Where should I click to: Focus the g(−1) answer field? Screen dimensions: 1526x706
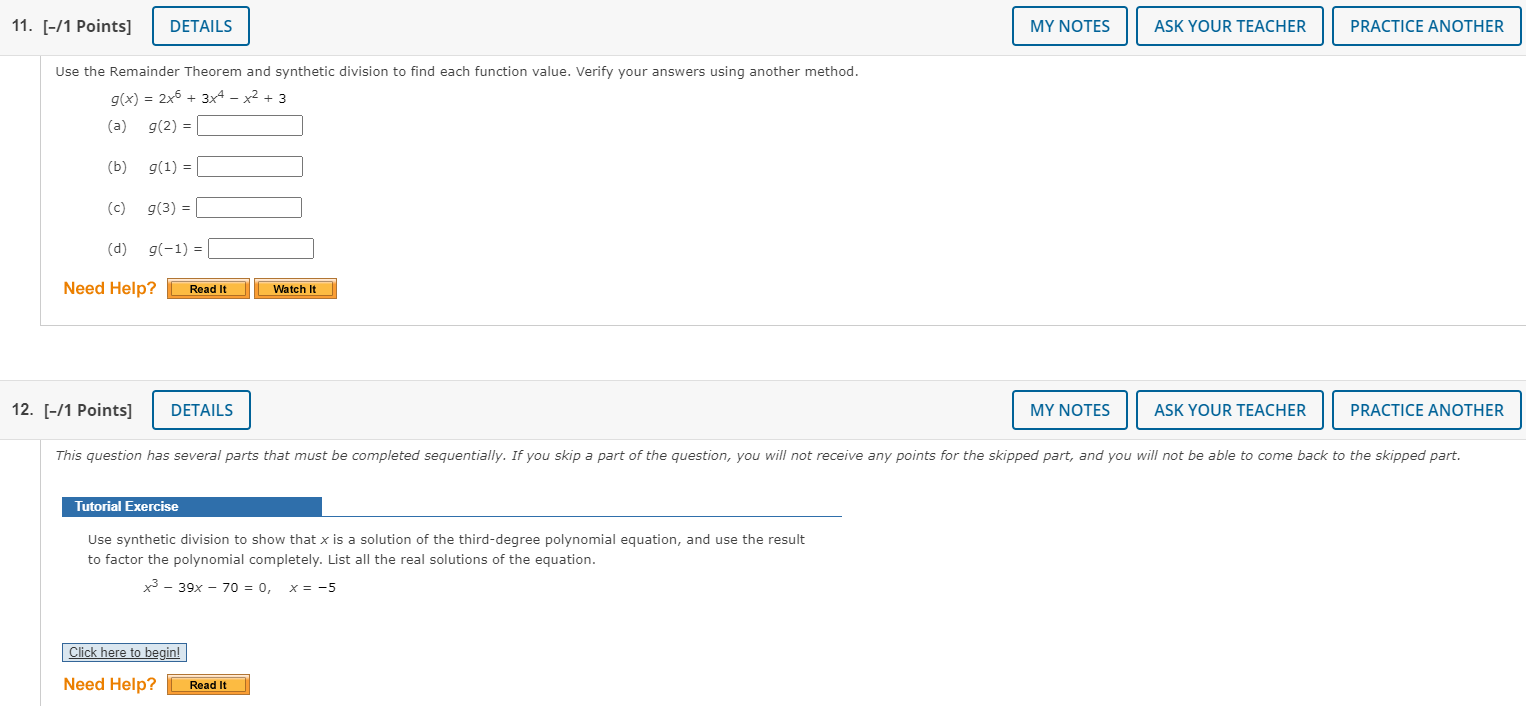click(261, 249)
